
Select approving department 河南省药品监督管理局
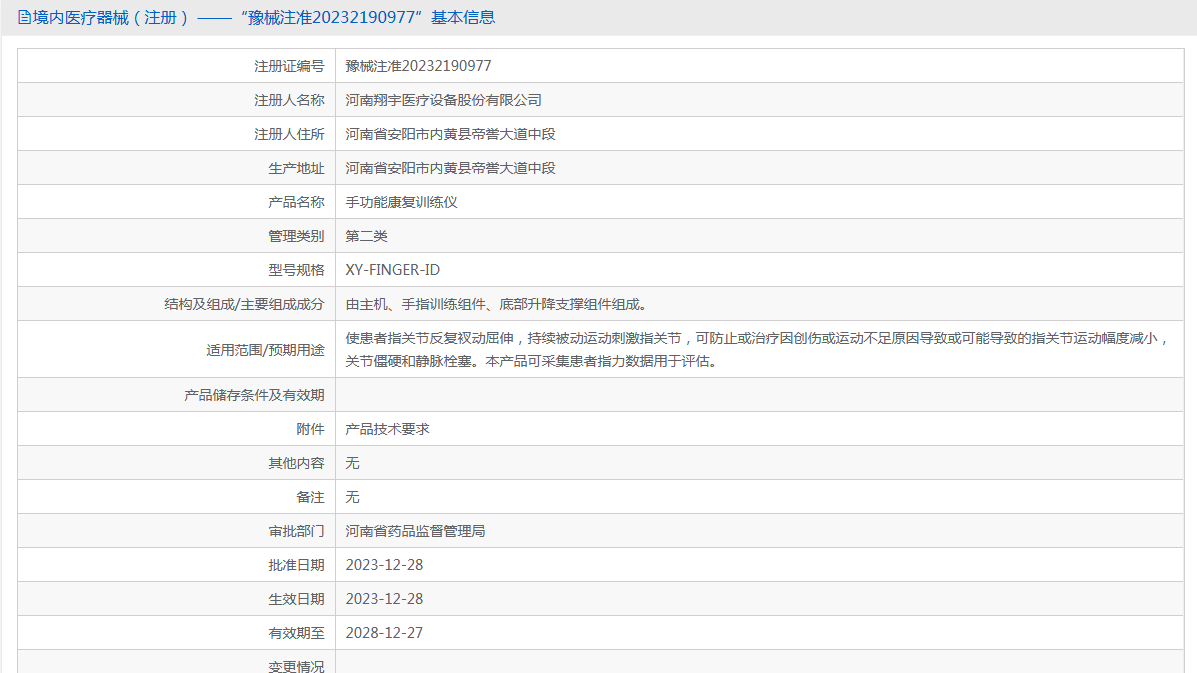pos(415,531)
